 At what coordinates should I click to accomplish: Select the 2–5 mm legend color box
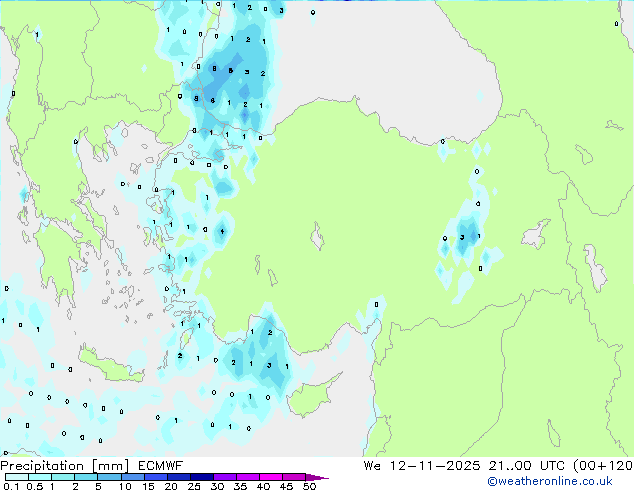86,477
